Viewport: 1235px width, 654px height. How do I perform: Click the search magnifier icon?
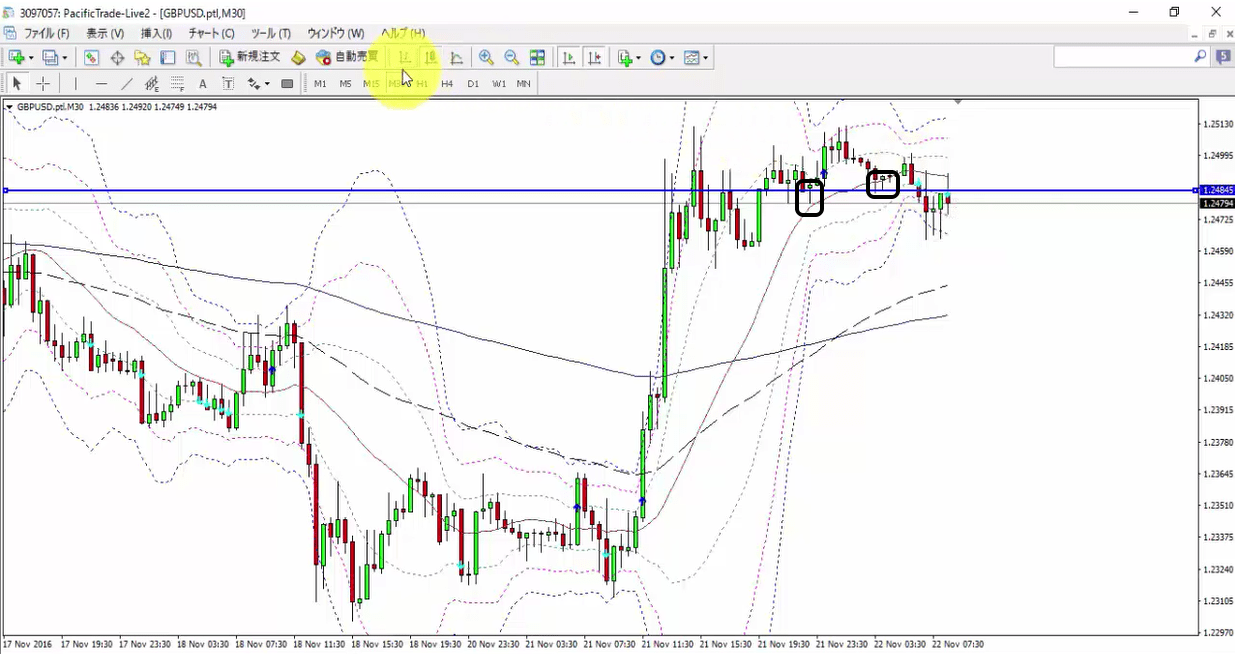1200,58
